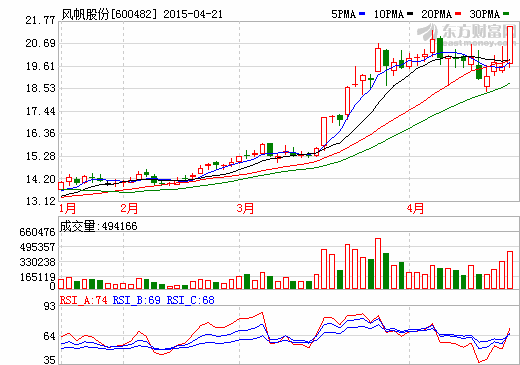Click volume axis label 330238

[x=37, y=262]
